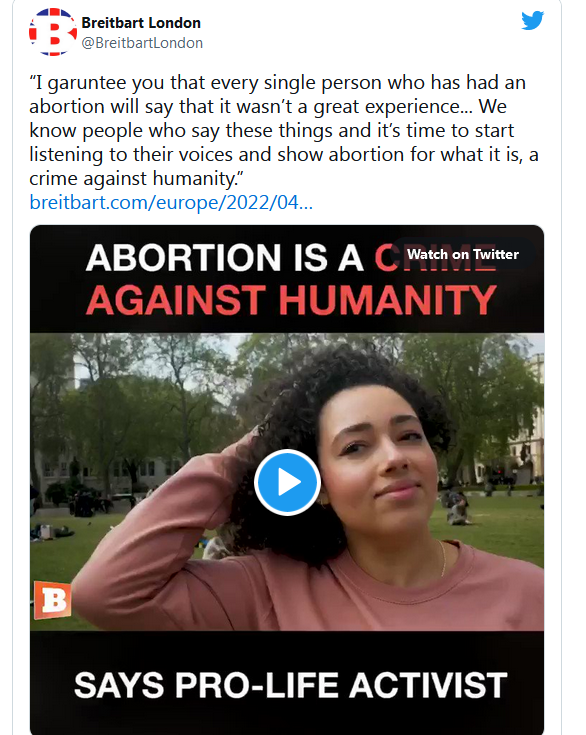
Task: Click the "ABORTION IS A" white headline text
Action: click(225, 258)
